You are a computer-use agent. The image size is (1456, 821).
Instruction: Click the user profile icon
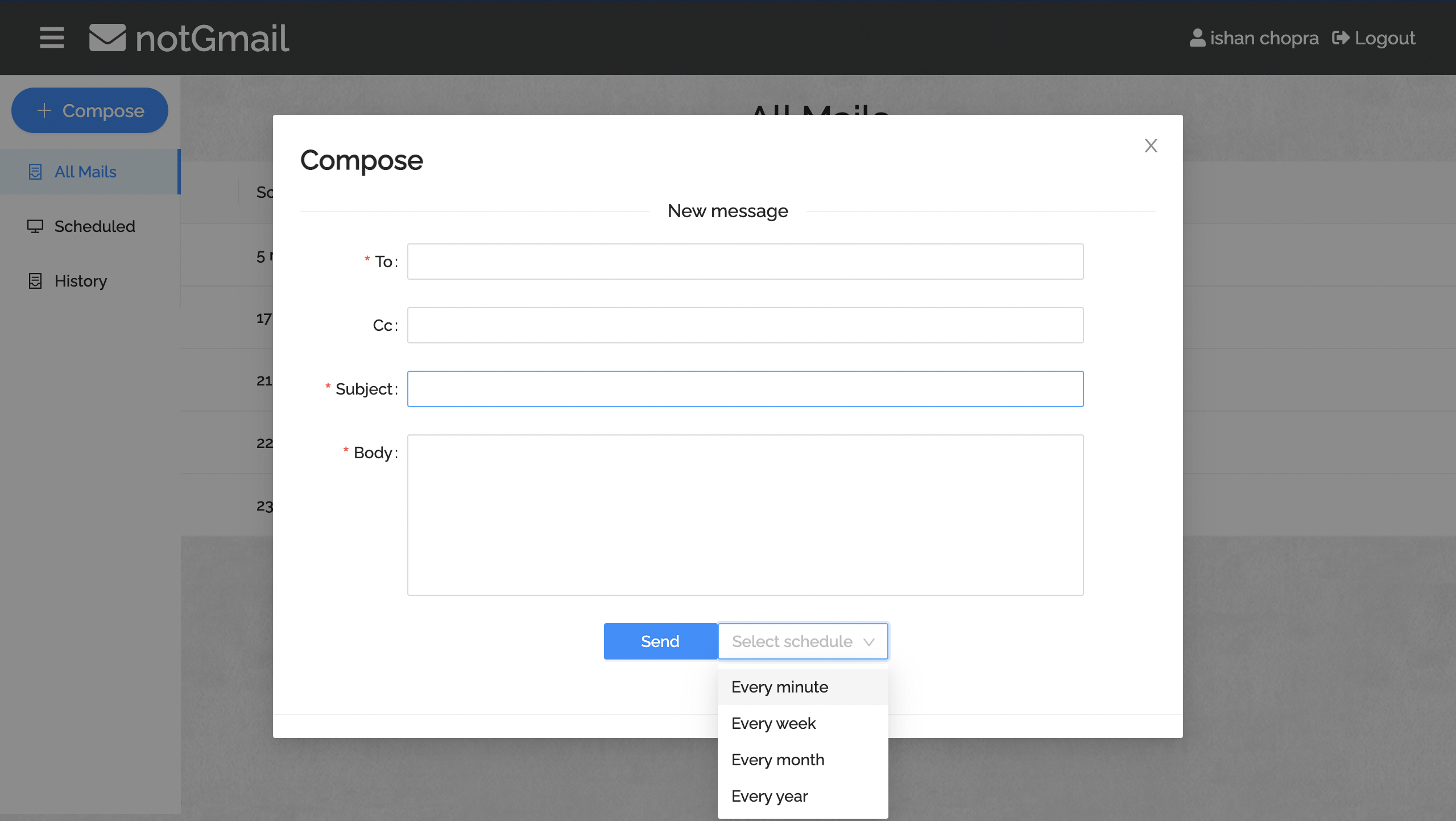point(1197,38)
